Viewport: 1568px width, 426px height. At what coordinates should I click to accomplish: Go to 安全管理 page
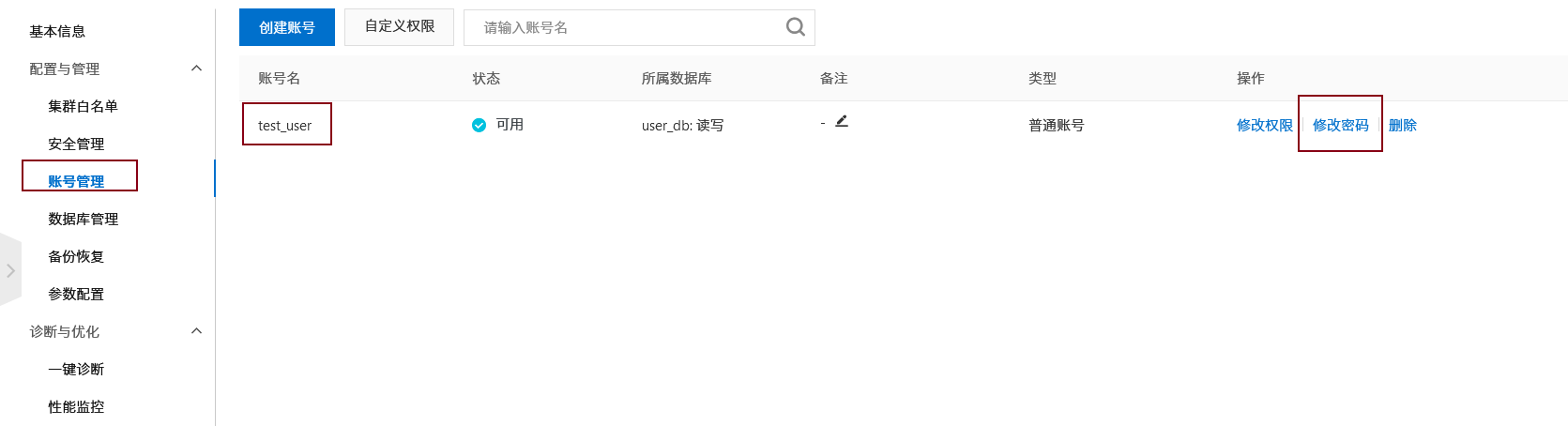(76, 144)
